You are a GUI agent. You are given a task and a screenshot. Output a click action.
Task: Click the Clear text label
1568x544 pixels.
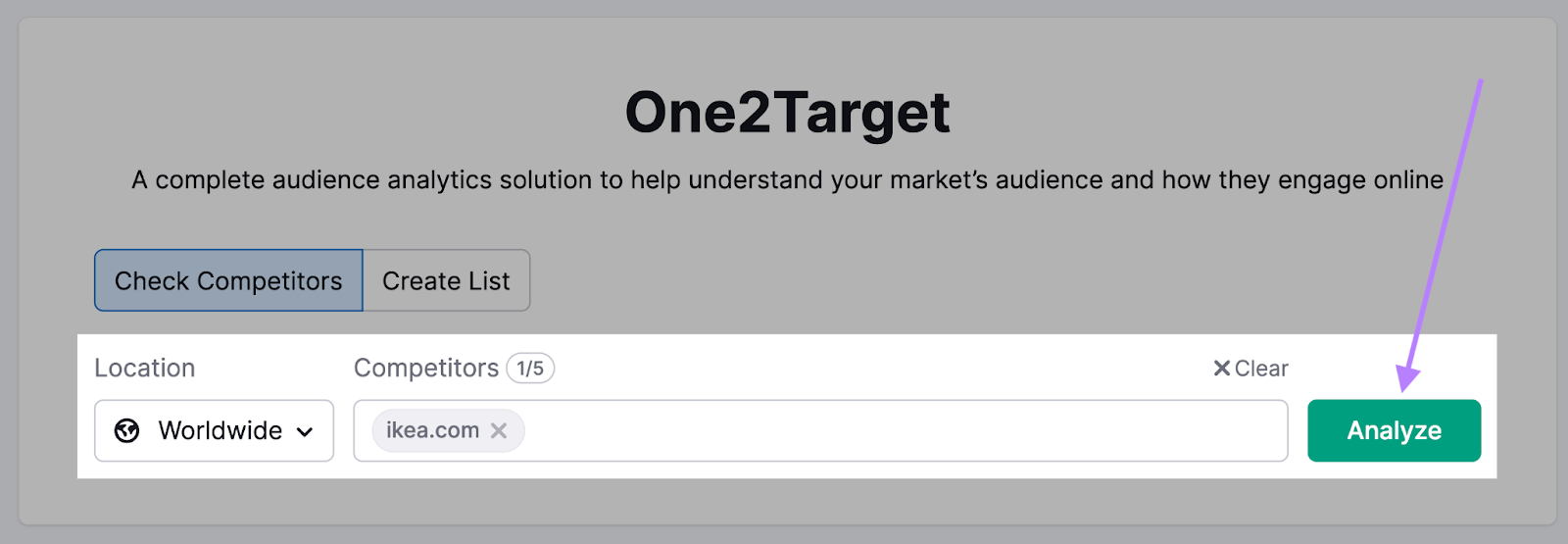point(1261,369)
